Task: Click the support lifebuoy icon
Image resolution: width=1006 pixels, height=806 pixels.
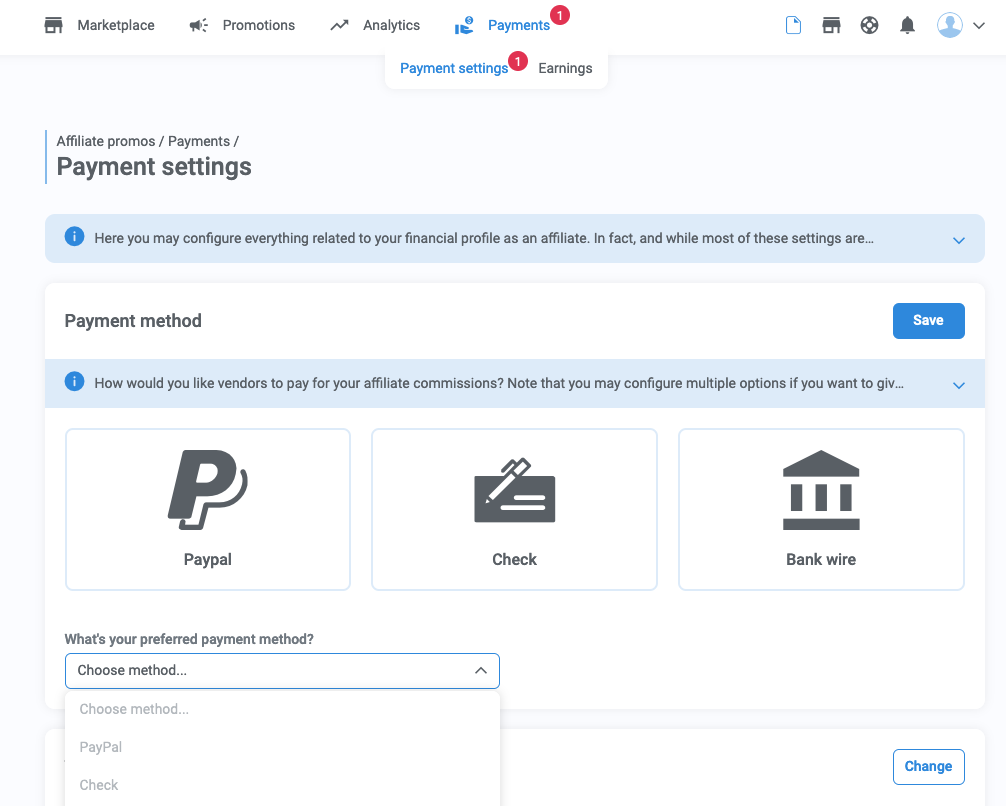Action: click(869, 26)
